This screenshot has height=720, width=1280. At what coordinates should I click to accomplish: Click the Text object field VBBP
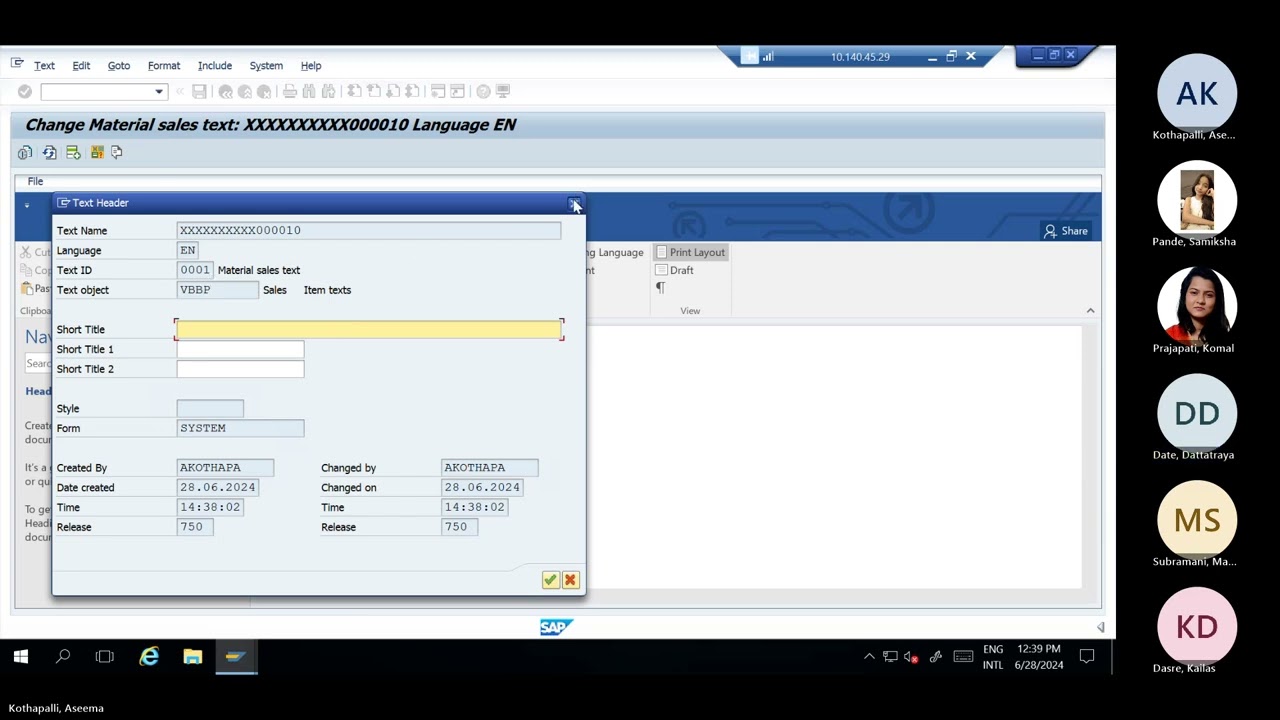(217, 290)
